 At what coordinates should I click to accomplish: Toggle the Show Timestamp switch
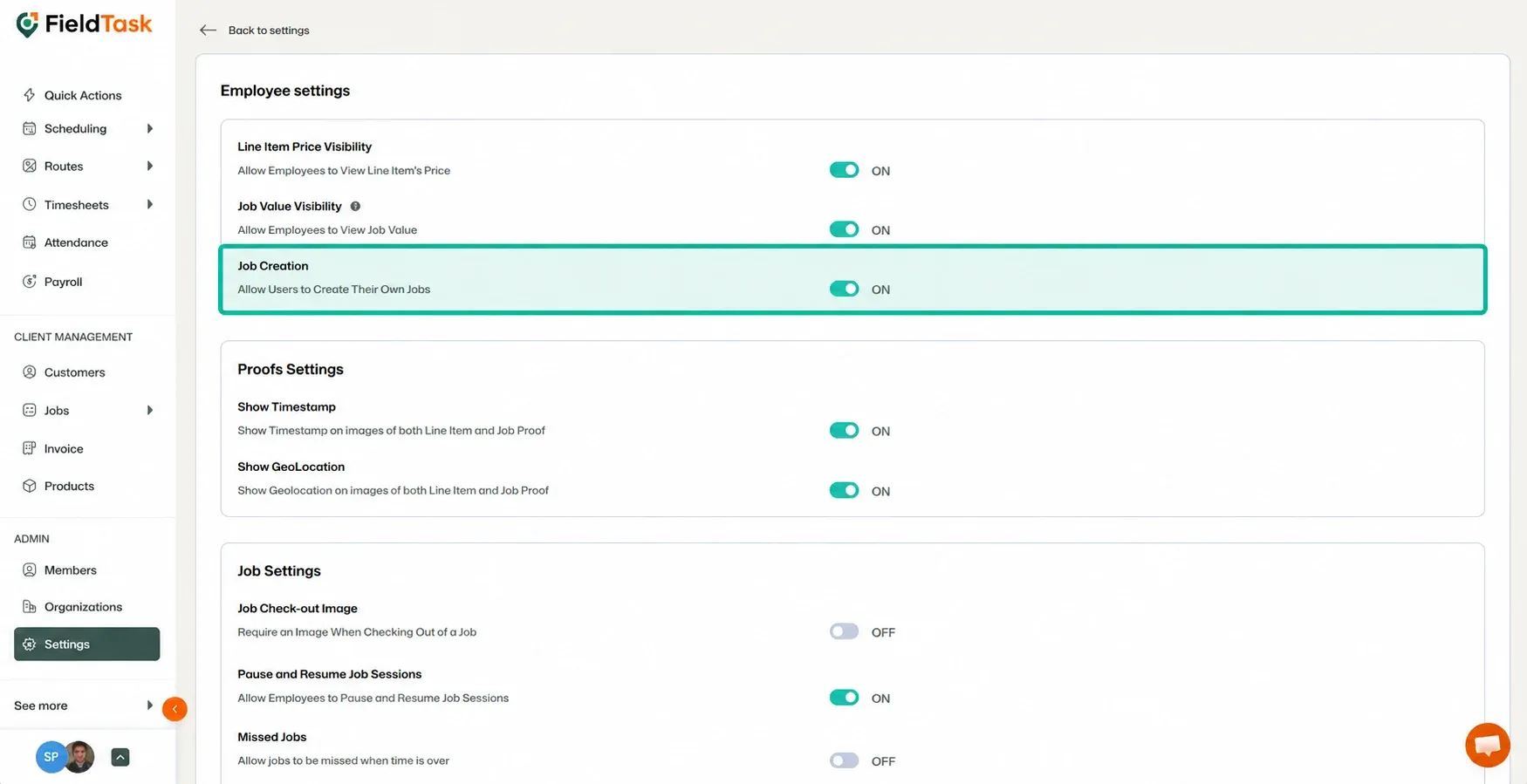click(x=844, y=430)
